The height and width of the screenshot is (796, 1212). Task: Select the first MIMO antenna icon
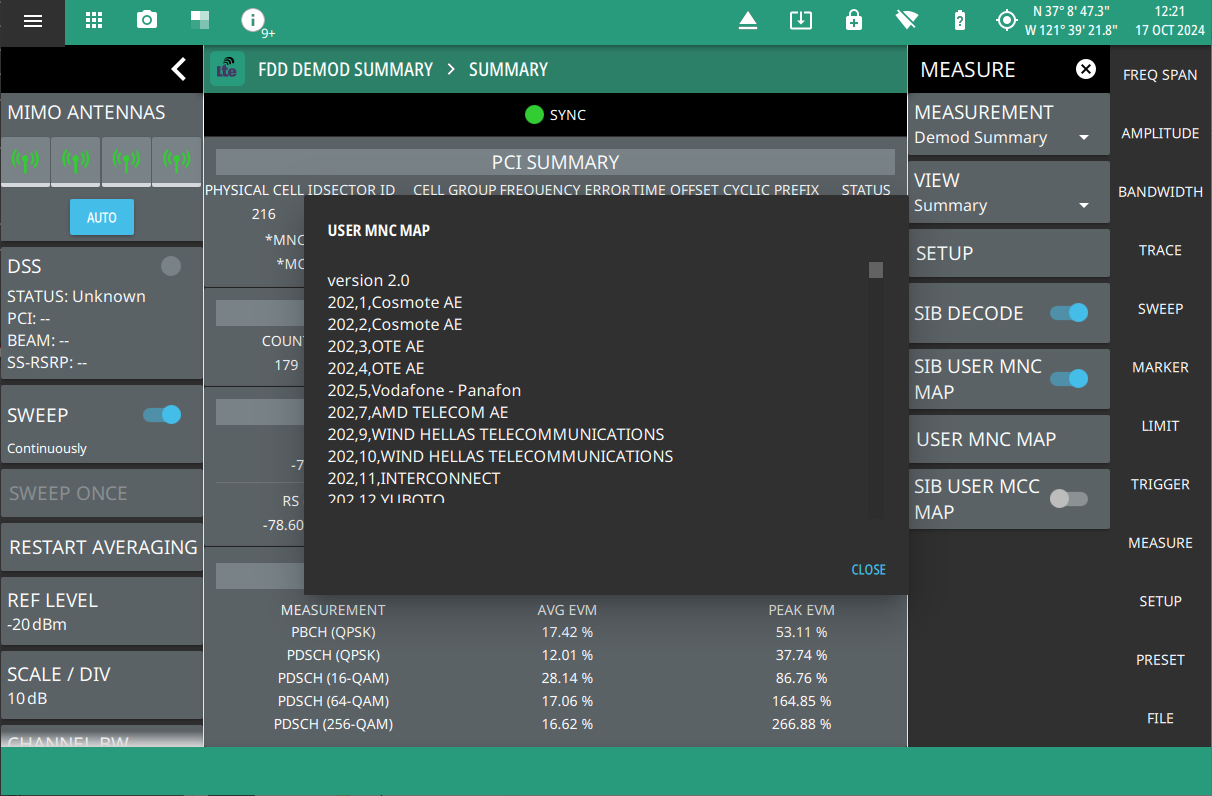[26, 159]
